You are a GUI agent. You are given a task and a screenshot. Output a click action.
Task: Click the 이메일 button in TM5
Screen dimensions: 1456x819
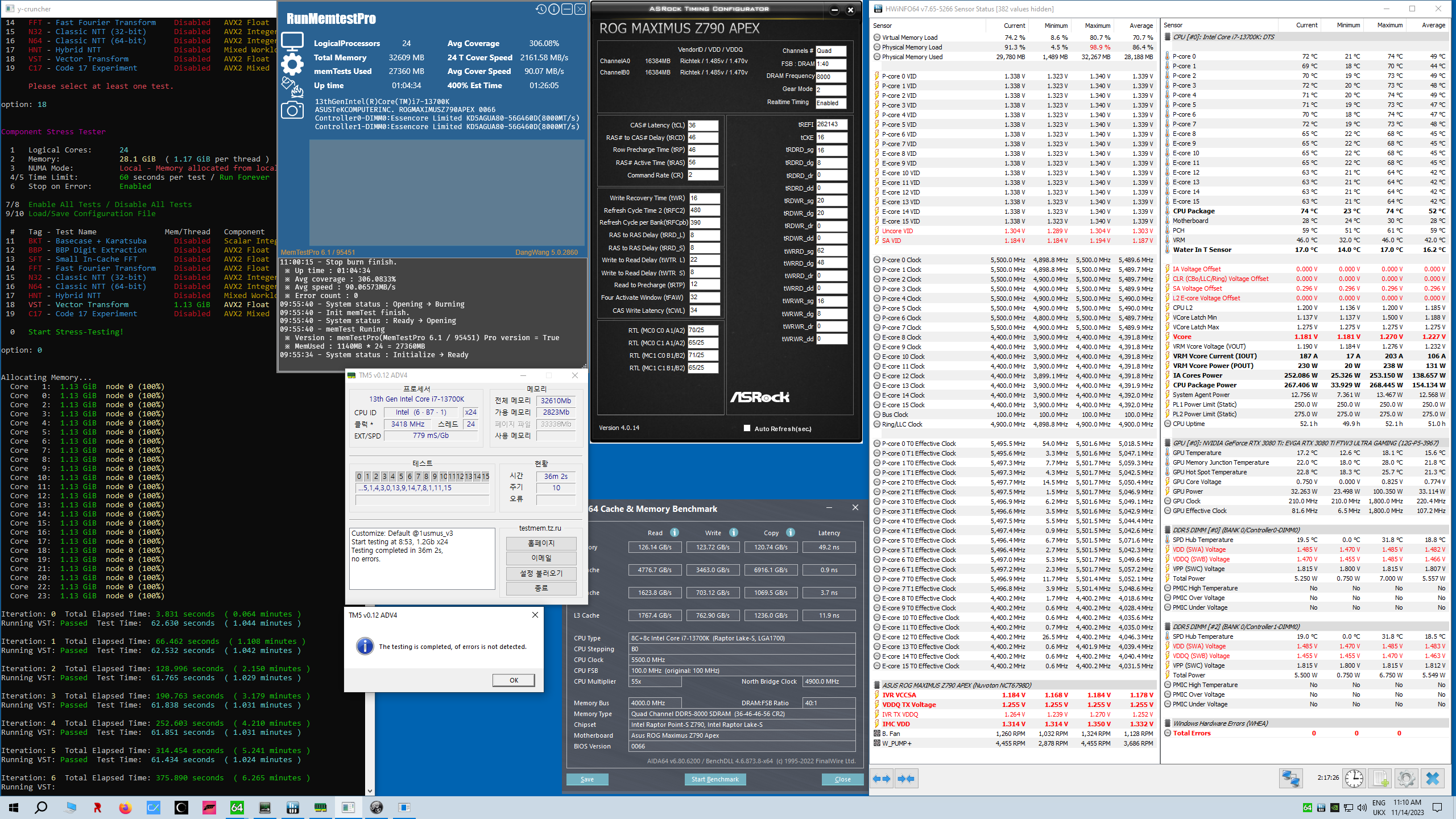point(541,558)
